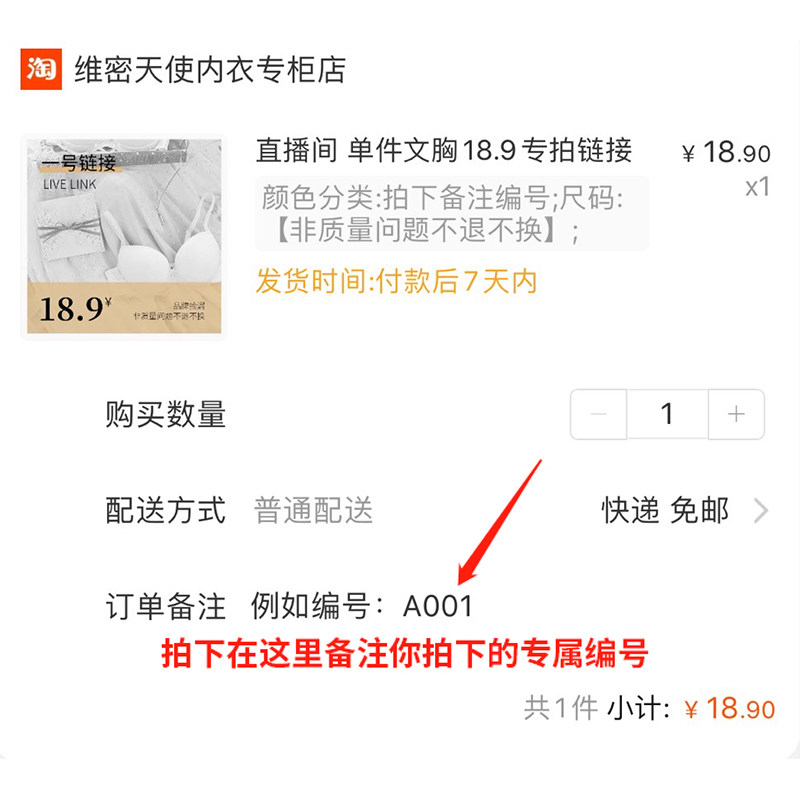
Task: Click the orange Taobao shop logo icon
Action: click(x=41, y=69)
